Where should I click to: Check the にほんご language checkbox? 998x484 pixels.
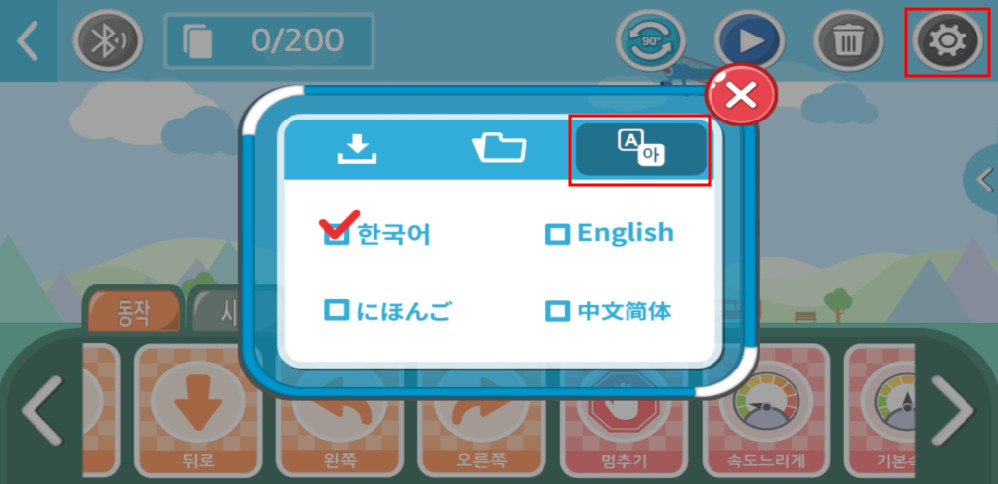click(x=337, y=311)
